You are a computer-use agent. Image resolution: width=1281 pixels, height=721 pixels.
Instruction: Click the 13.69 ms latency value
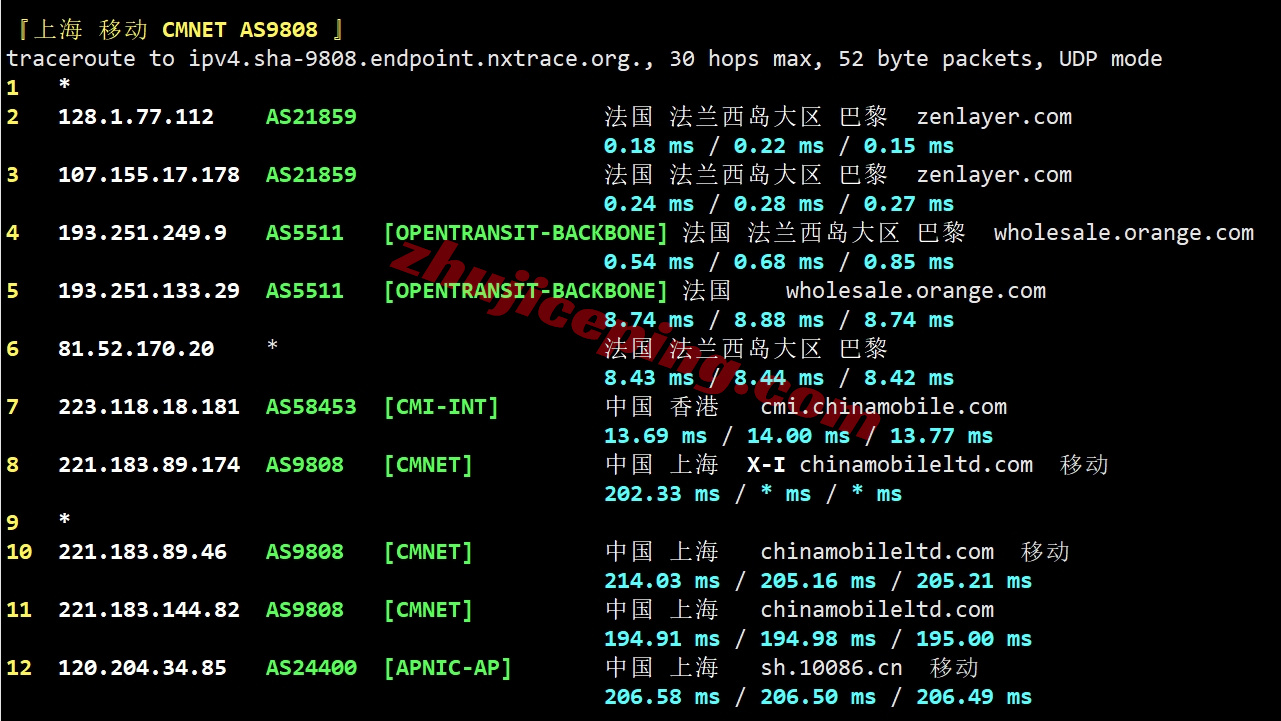coord(655,436)
